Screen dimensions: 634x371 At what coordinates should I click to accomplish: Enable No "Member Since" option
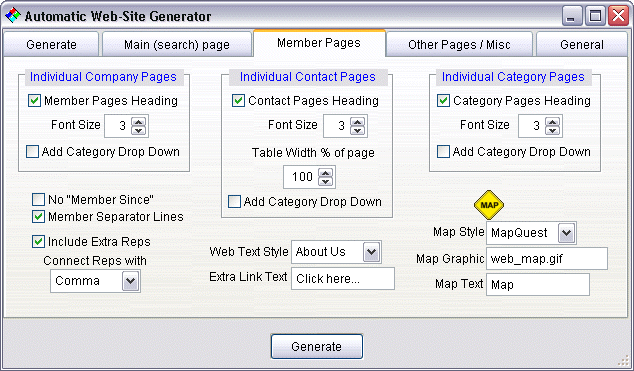pyautogui.click(x=38, y=199)
